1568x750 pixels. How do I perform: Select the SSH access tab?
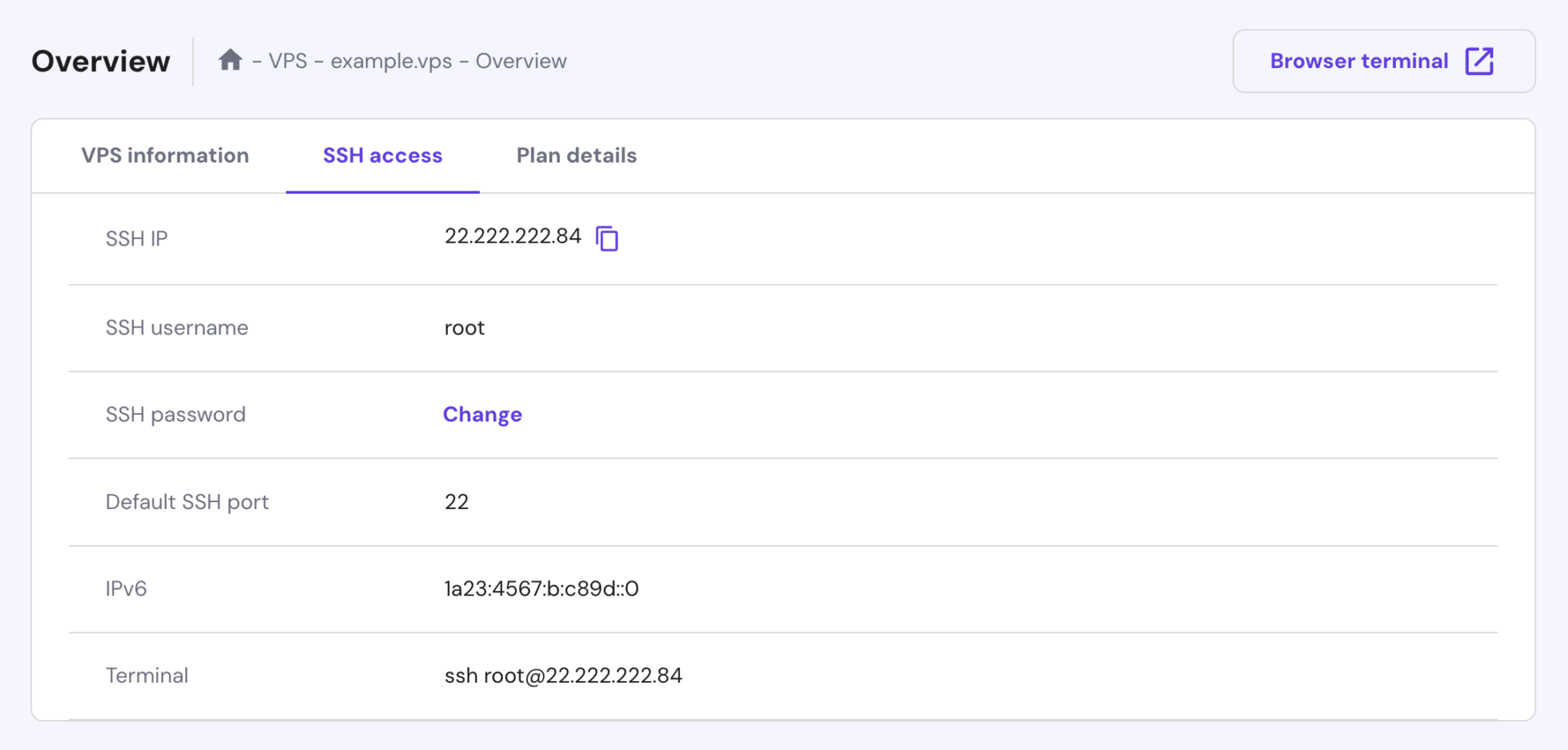[x=382, y=155]
